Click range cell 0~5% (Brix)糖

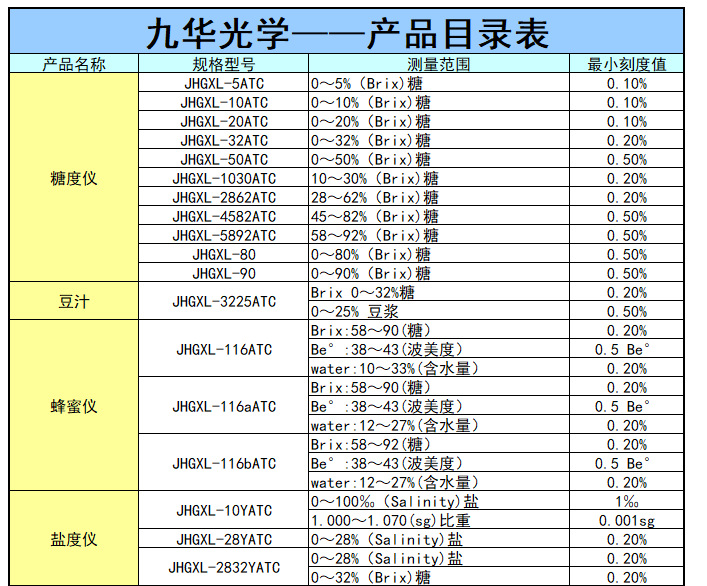click(439, 83)
